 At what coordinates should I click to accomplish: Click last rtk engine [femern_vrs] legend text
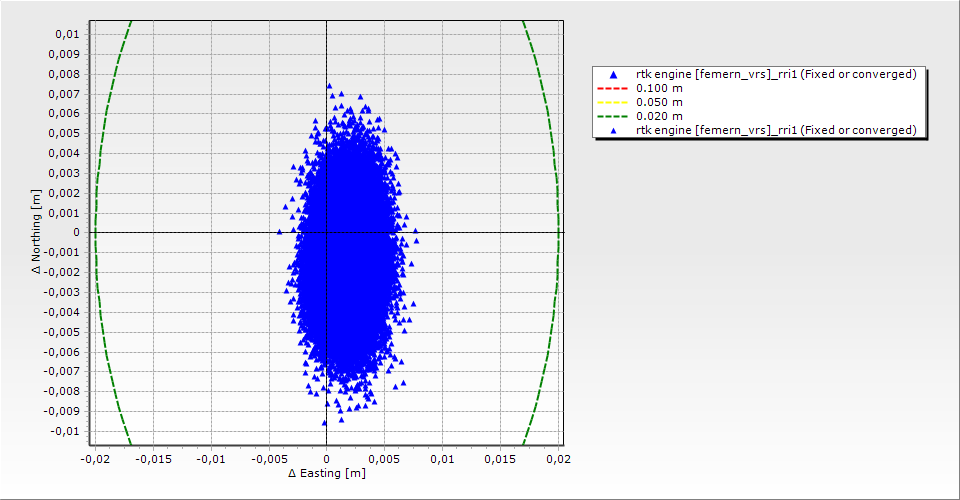(x=776, y=131)
